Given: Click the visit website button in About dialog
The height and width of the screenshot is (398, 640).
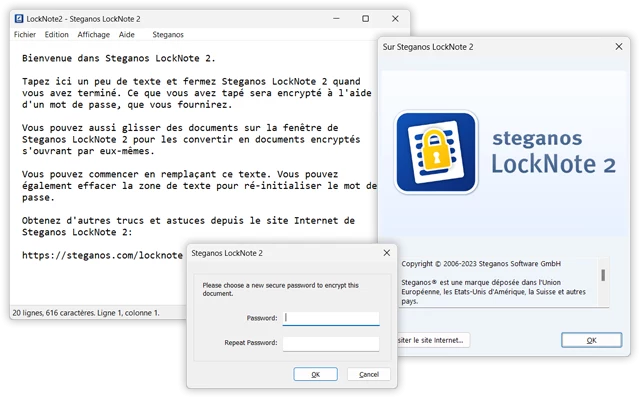Looking at the screenshot, I should [433, 340].
